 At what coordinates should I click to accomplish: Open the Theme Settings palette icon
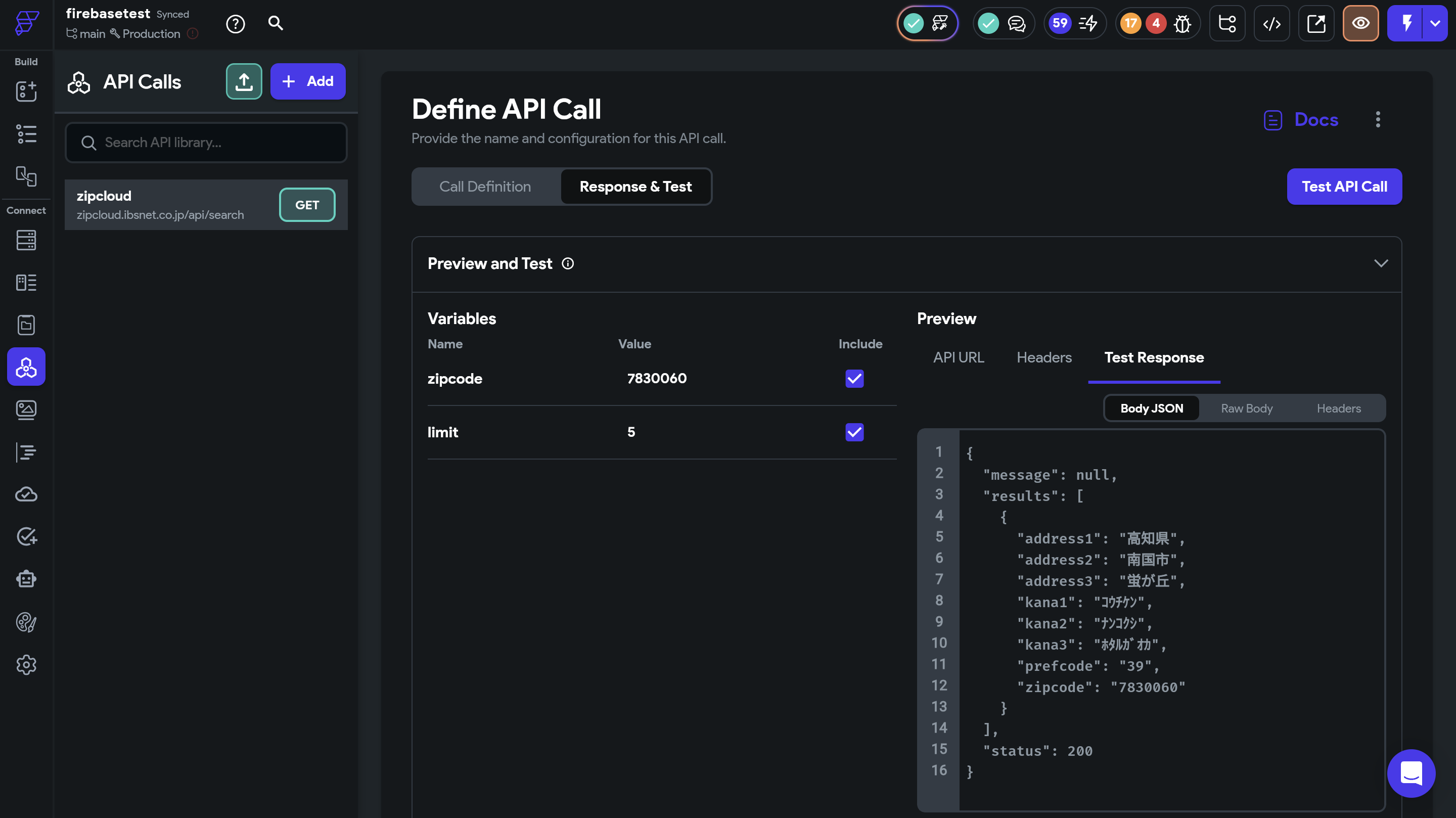[x=26, y=622]
